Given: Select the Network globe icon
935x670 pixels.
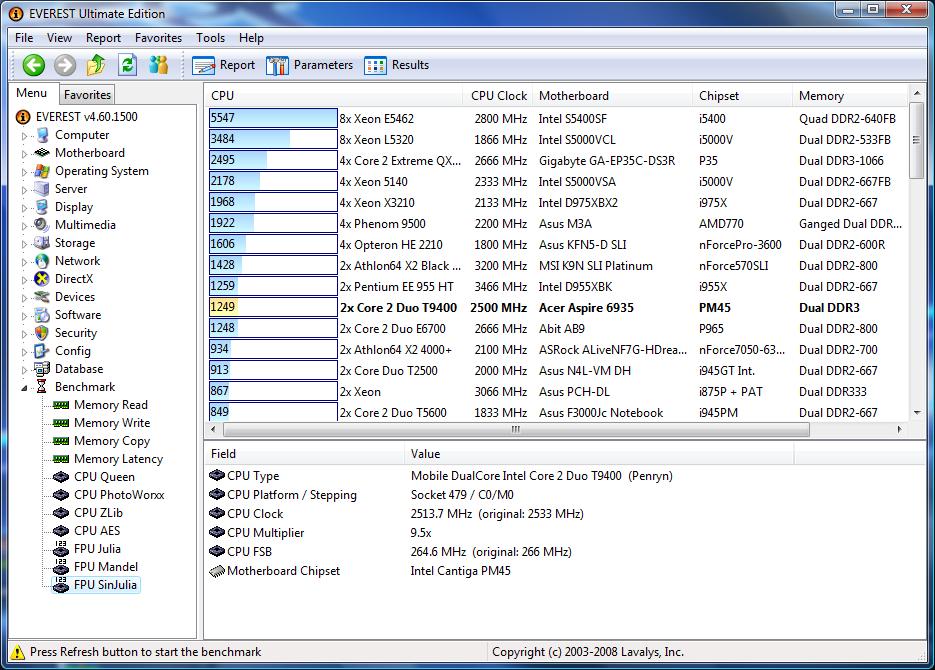Looking at the screenshot, I should 42,261.
